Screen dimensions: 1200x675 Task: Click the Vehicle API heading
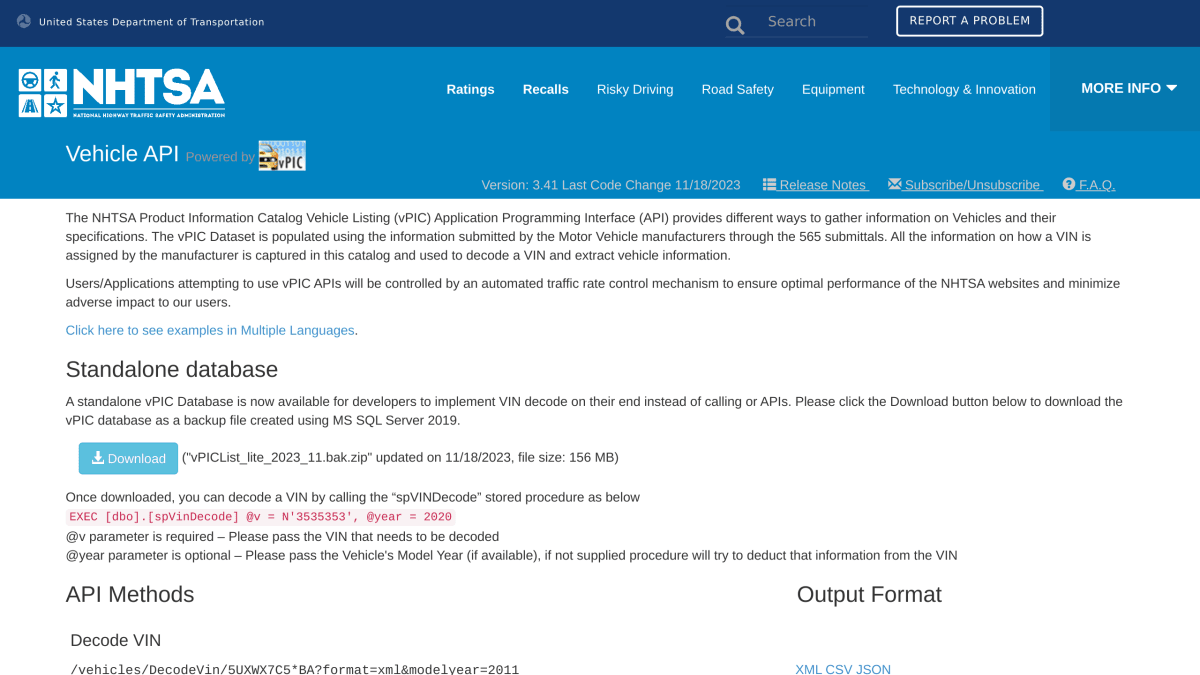pos(122,154)
